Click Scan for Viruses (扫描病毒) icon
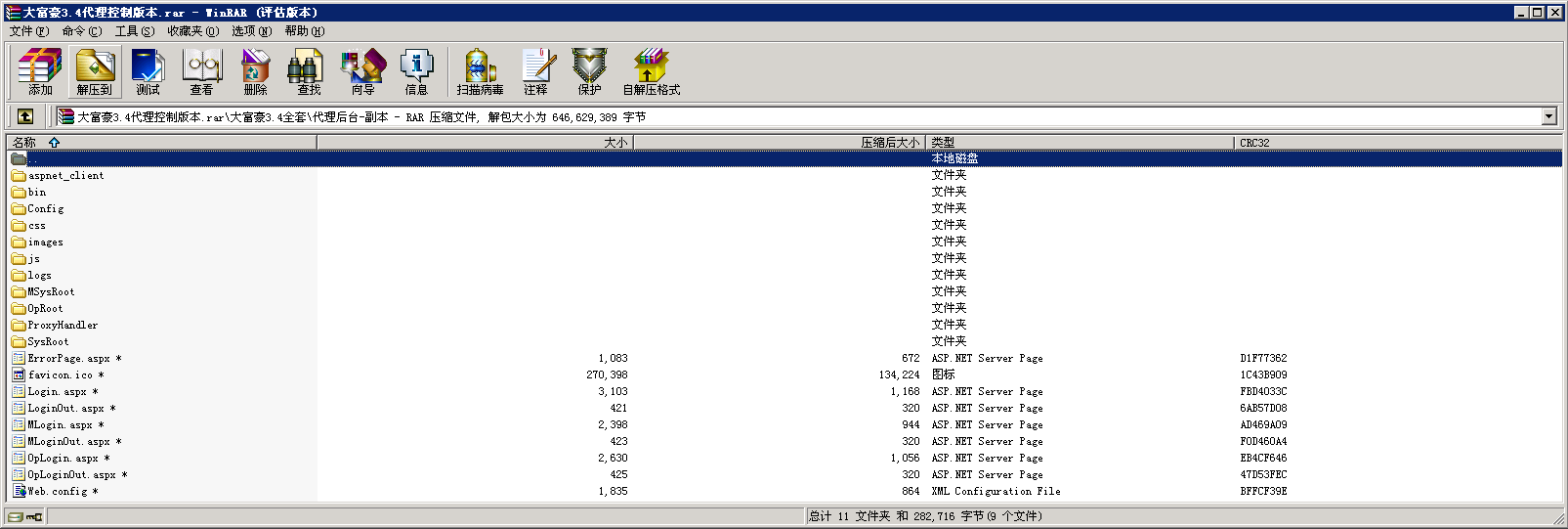The height and width of the screenshot is (529, 1568). point(480,72)
